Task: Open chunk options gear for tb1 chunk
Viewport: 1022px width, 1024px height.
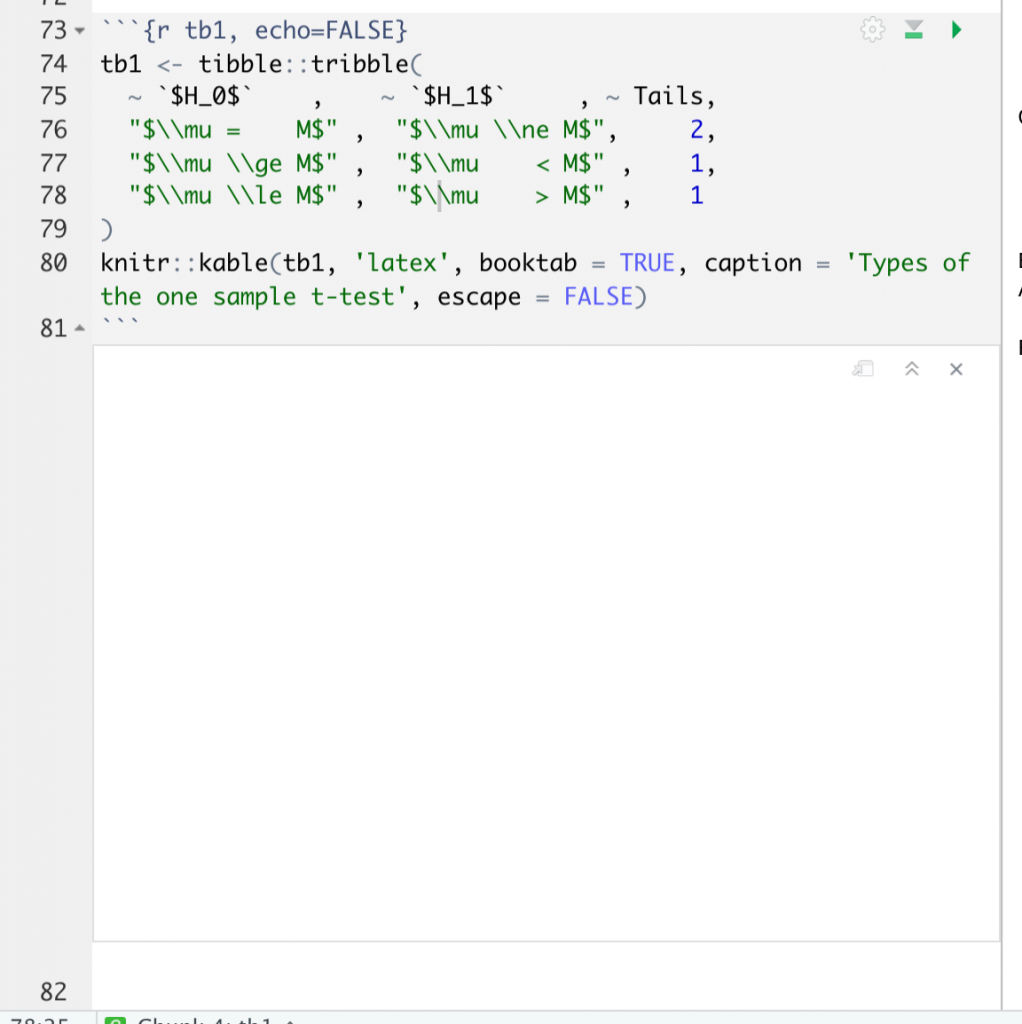Action: tap(872, 30)
